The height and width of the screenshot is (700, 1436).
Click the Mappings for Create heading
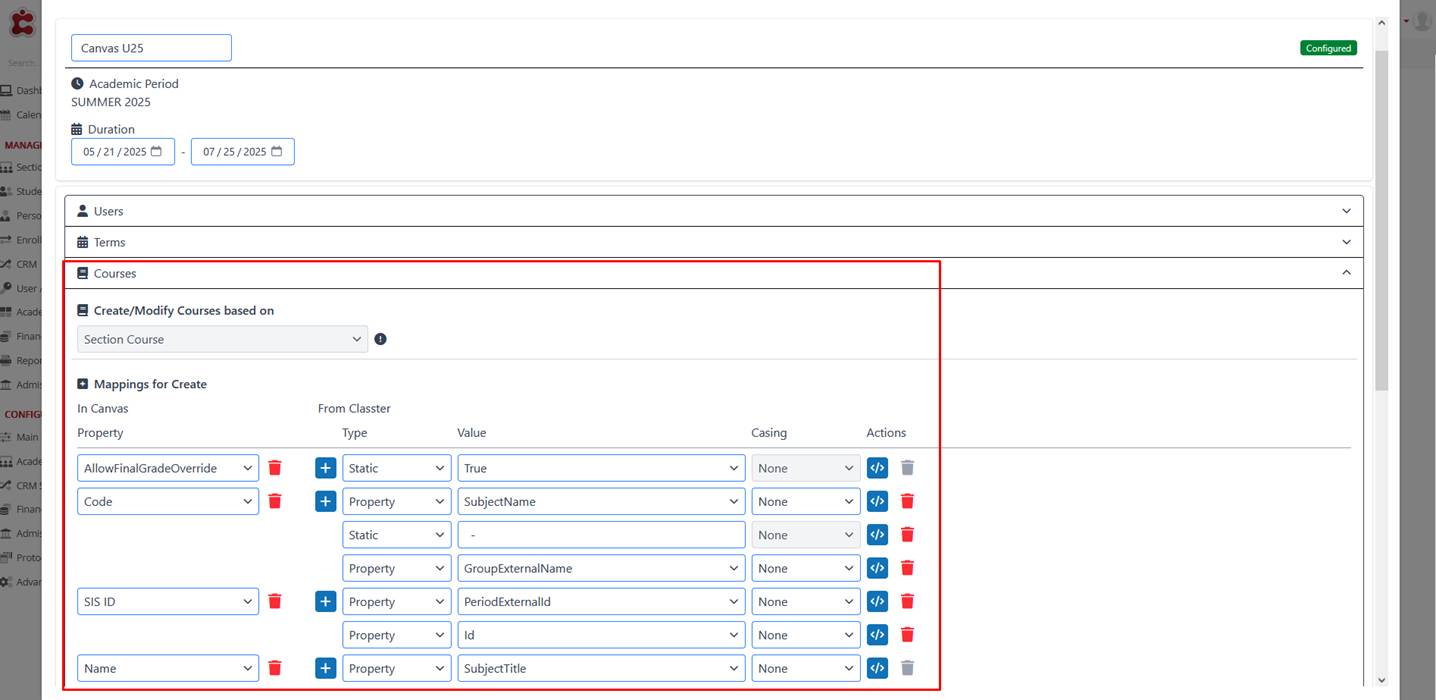[x=150, y=384]
